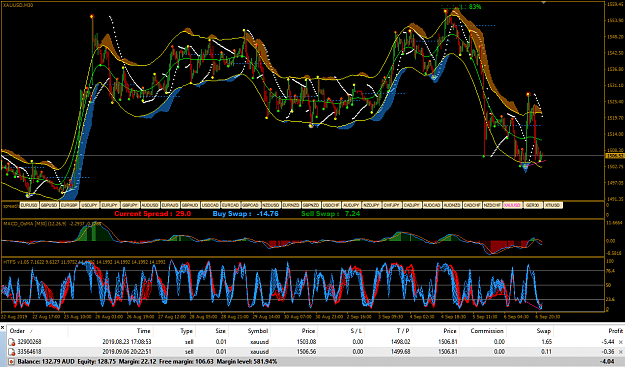
Task: Switch chart to GBPUSD symbol button
Action: pos(49,205)
